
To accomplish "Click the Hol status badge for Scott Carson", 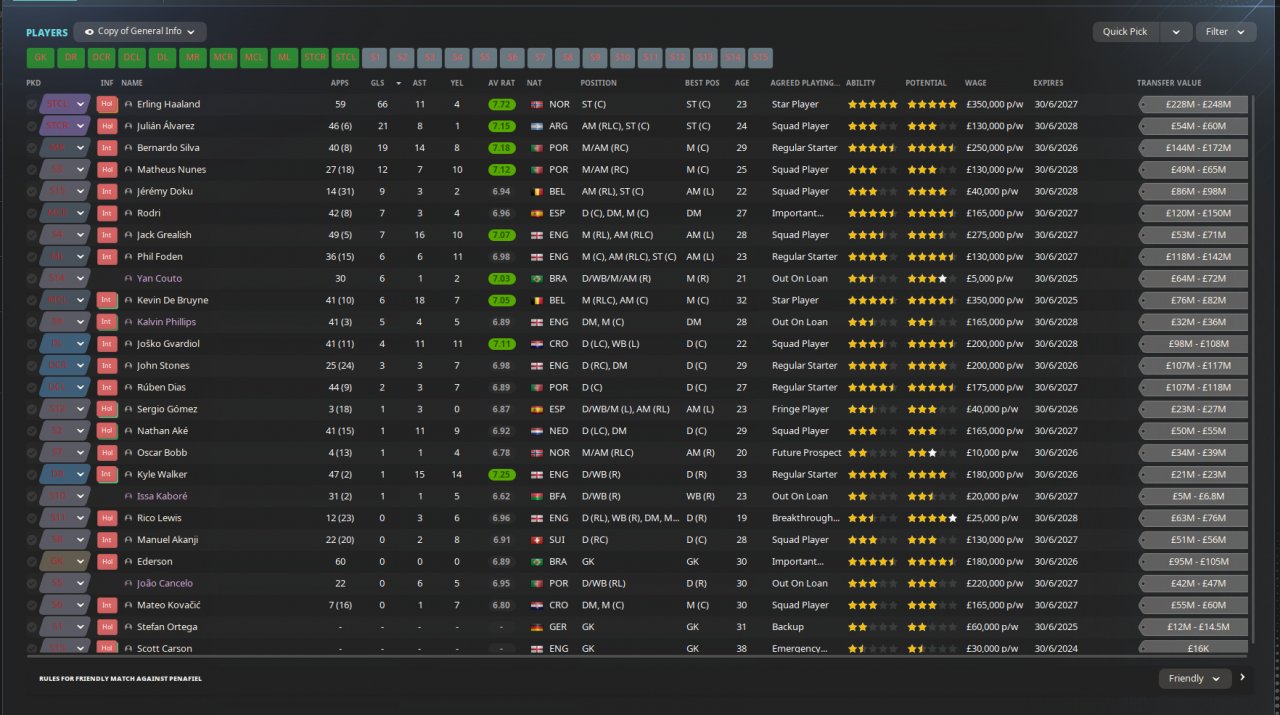I will tap(107, 648).
